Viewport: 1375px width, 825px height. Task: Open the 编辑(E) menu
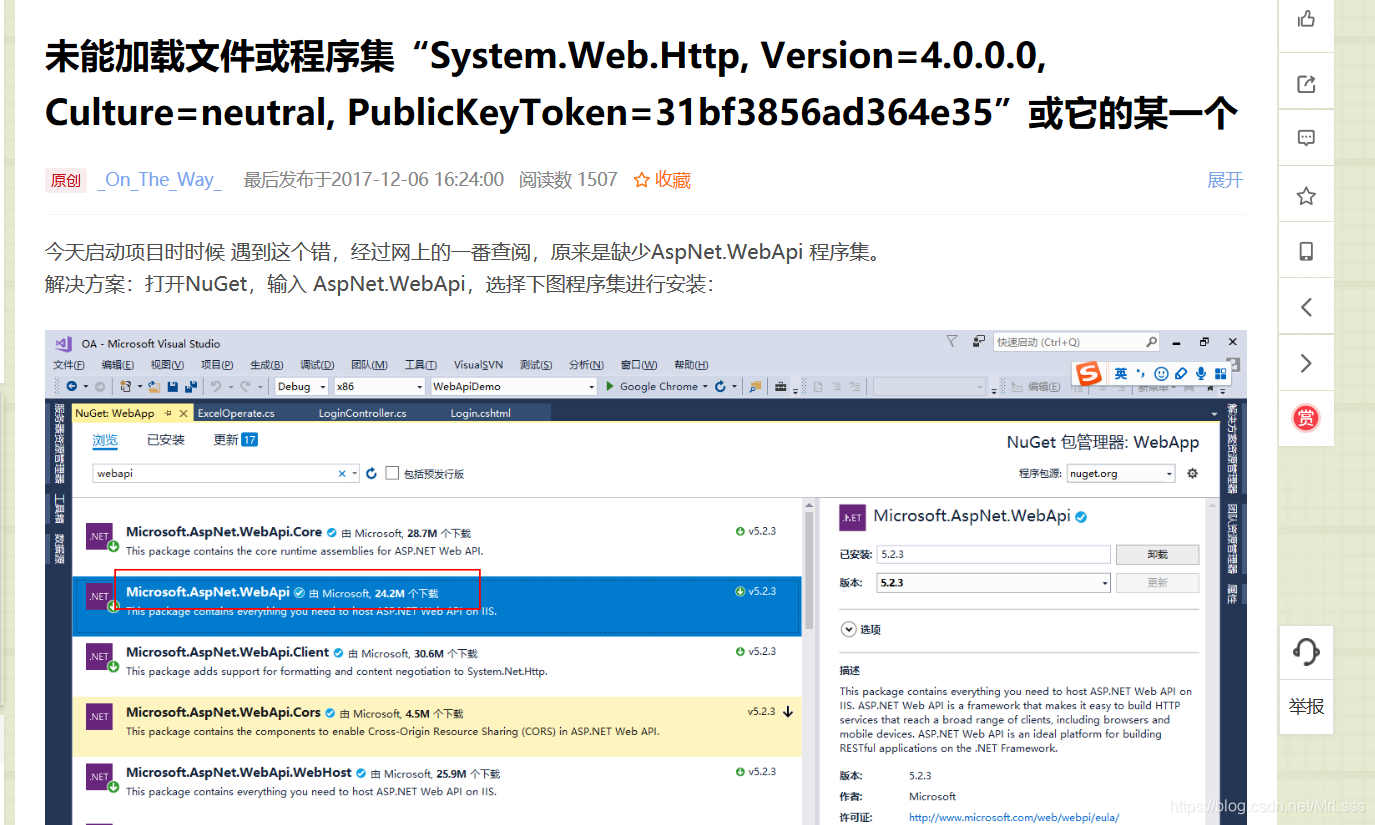[x=117, y=365]
